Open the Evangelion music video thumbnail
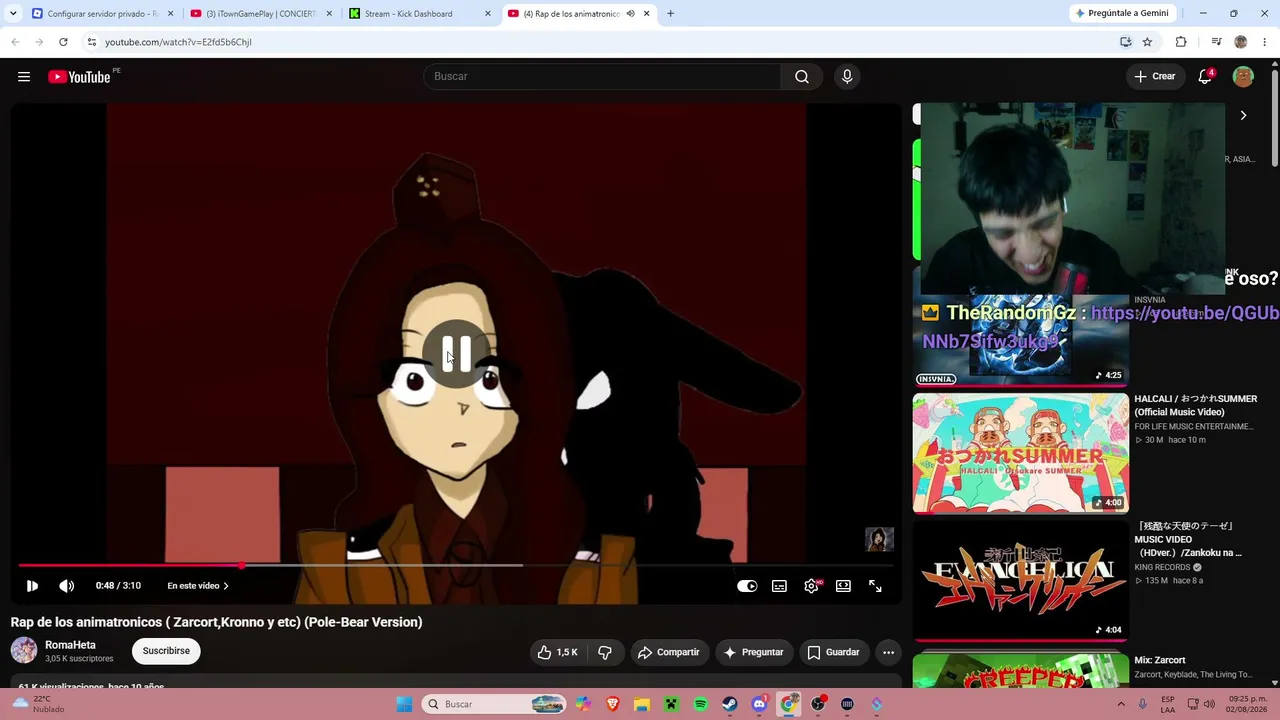The image size is (1280, 720). pos(1020,580)
